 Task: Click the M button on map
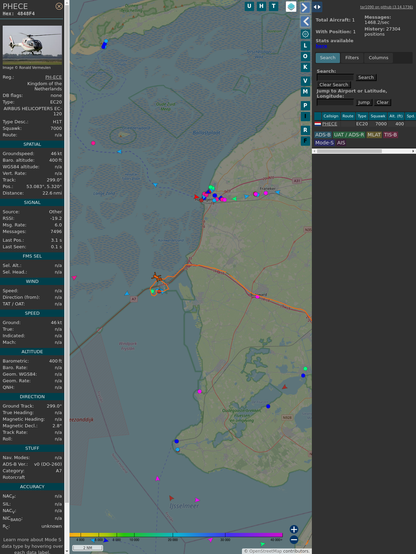click(305, 92)
